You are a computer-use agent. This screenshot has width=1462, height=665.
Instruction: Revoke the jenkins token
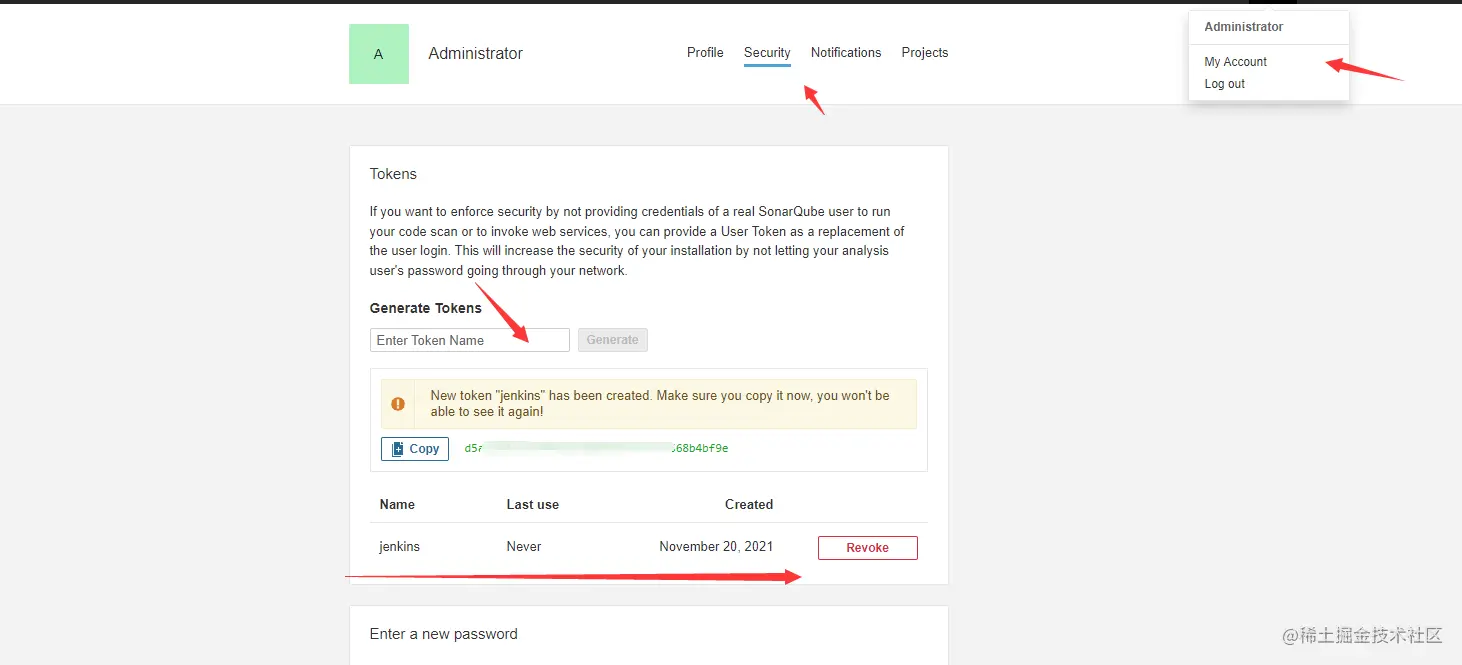pos(867,548)
